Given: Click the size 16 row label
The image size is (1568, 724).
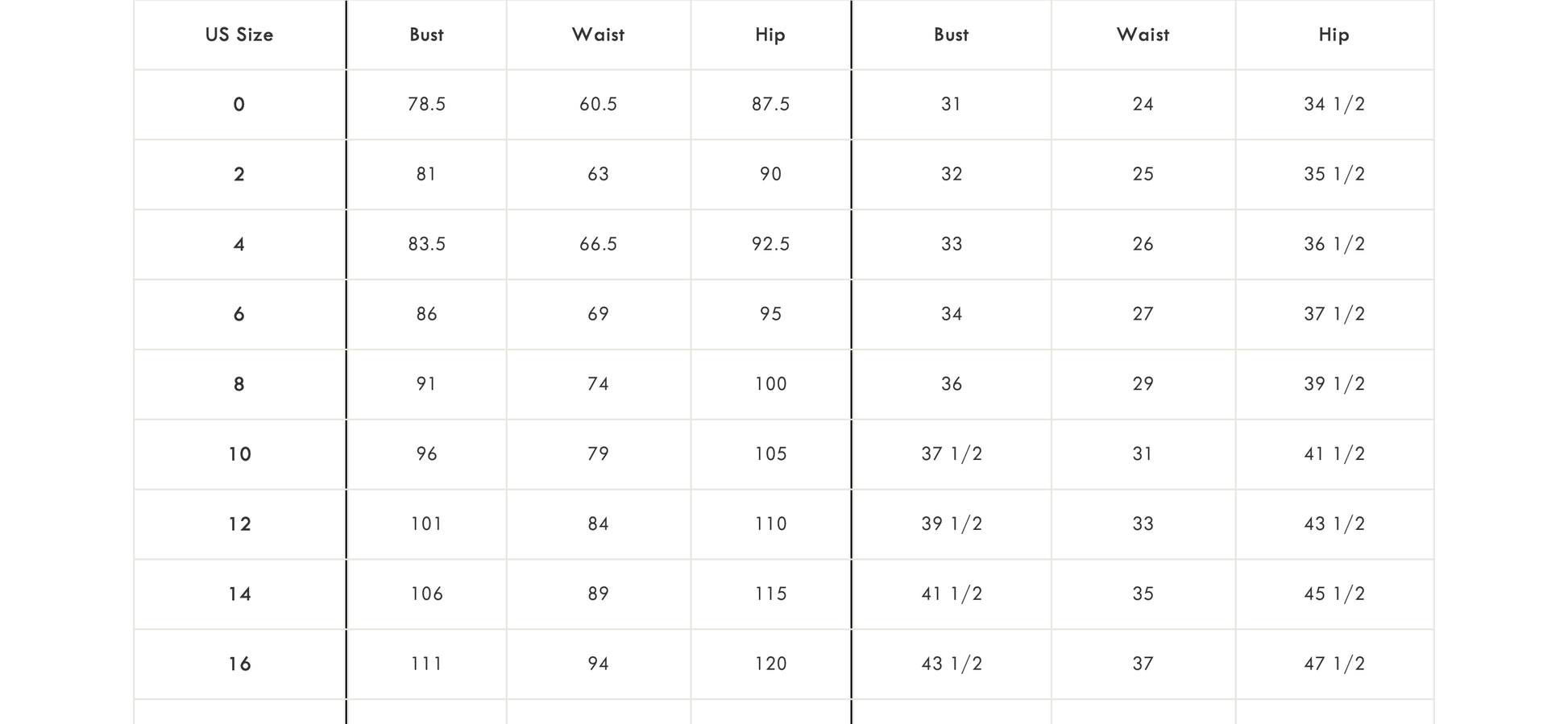Looking at the screenshot, I should point(239,664).
